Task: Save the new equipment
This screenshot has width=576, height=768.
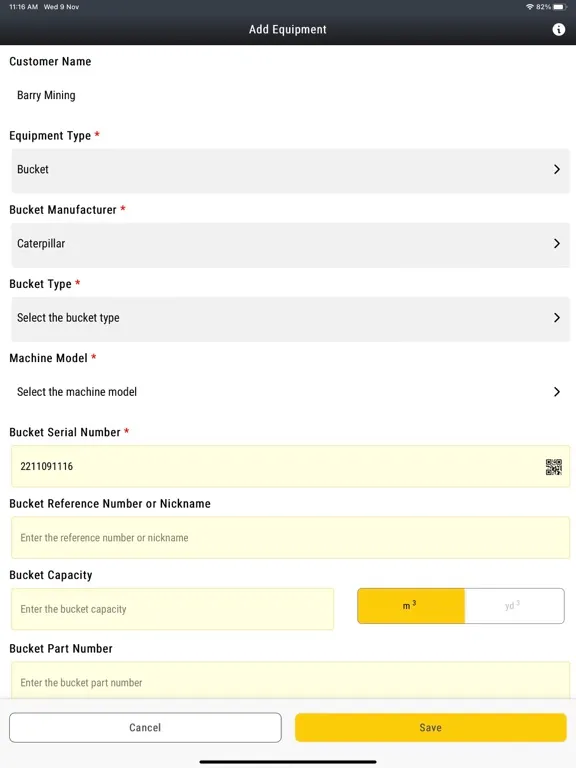Action: coord(431,727)
